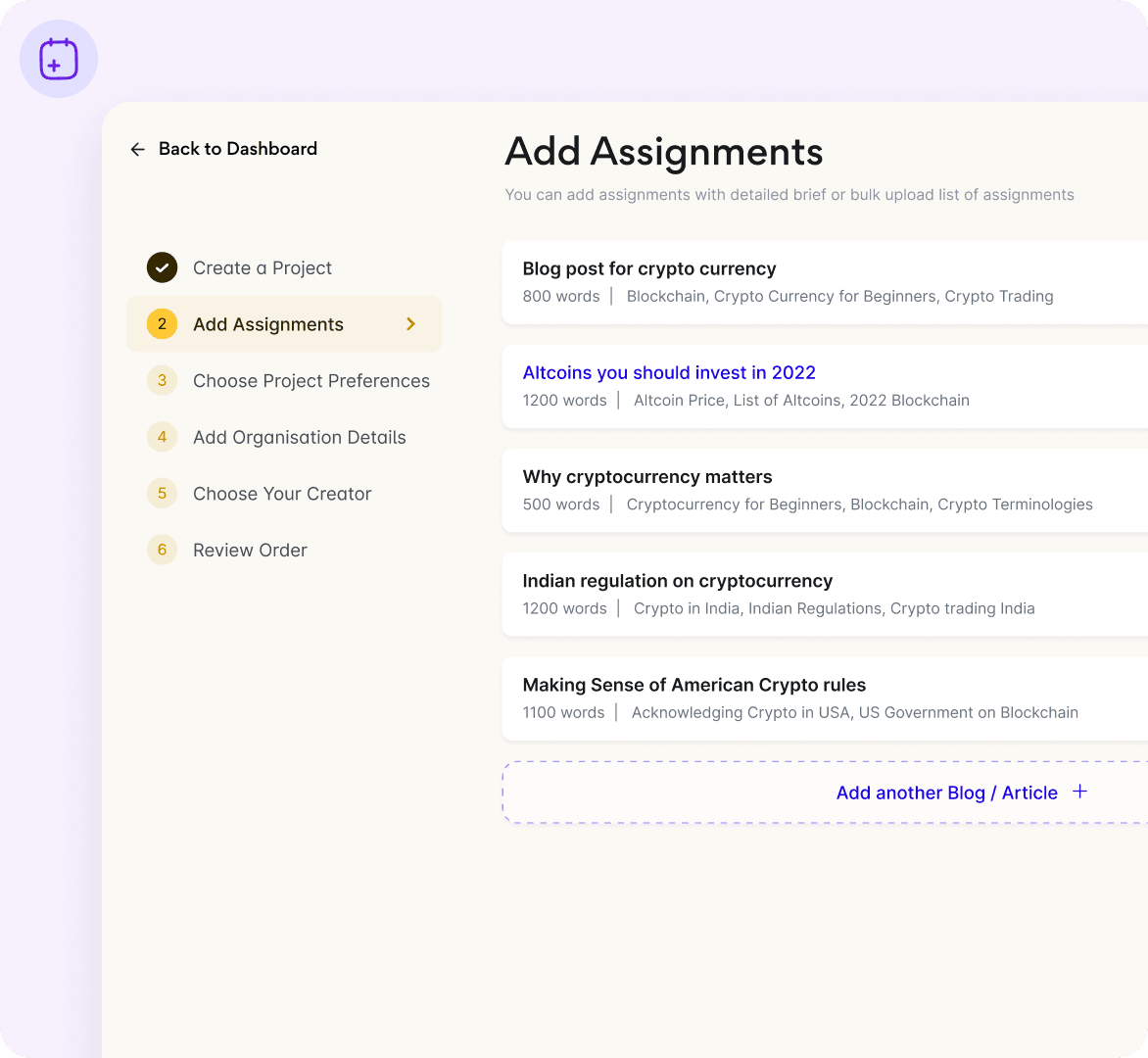Select the Choose Your Creator step

coord(282,494)
